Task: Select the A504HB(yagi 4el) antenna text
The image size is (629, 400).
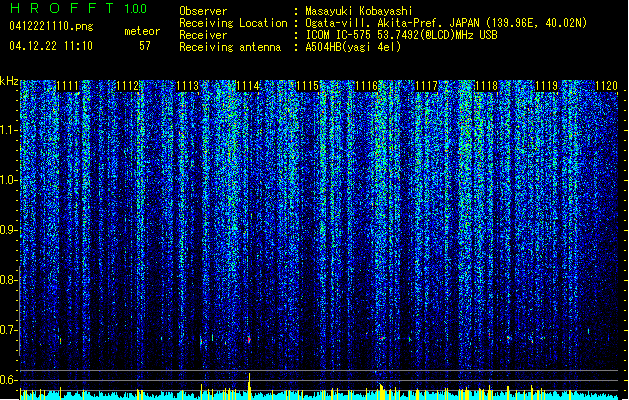Action: coord(353,47)
